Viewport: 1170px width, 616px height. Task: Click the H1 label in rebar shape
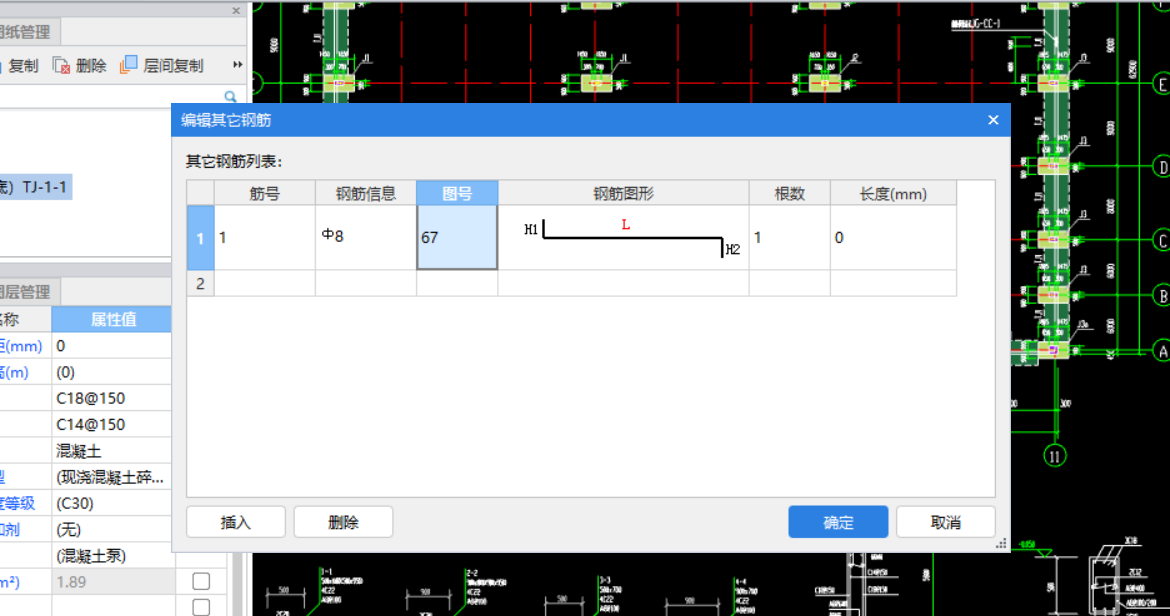[x=531, y=230]
